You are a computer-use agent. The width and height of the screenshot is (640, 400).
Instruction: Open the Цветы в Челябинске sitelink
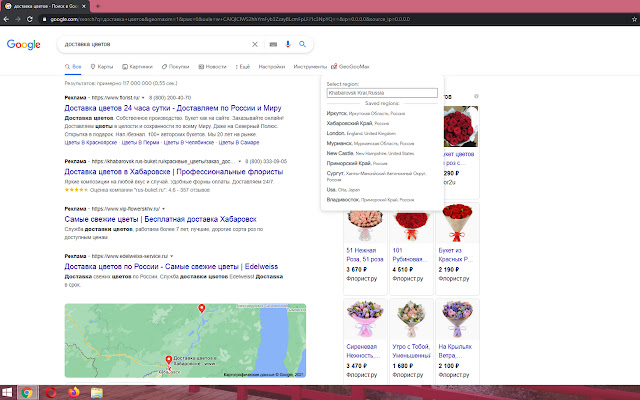pyautogui.click(x=189, y=142)
